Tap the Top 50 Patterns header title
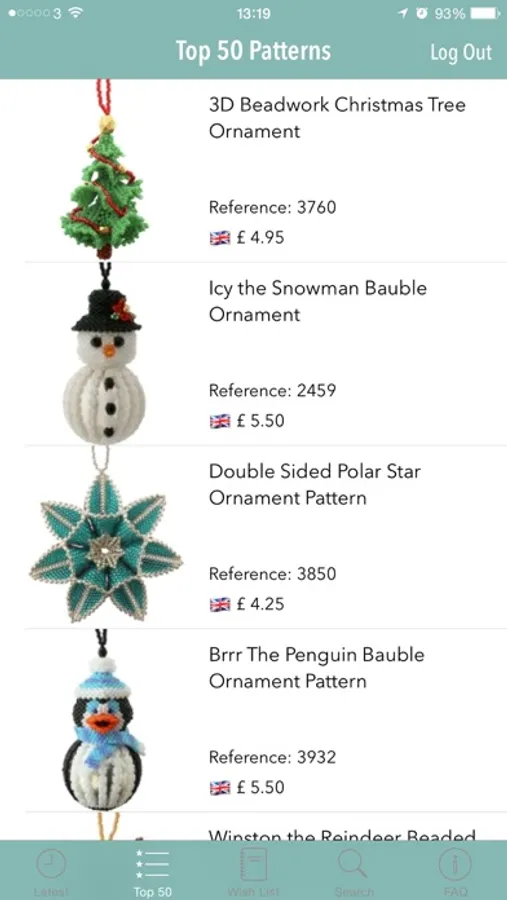 click(x=253, y=51)
